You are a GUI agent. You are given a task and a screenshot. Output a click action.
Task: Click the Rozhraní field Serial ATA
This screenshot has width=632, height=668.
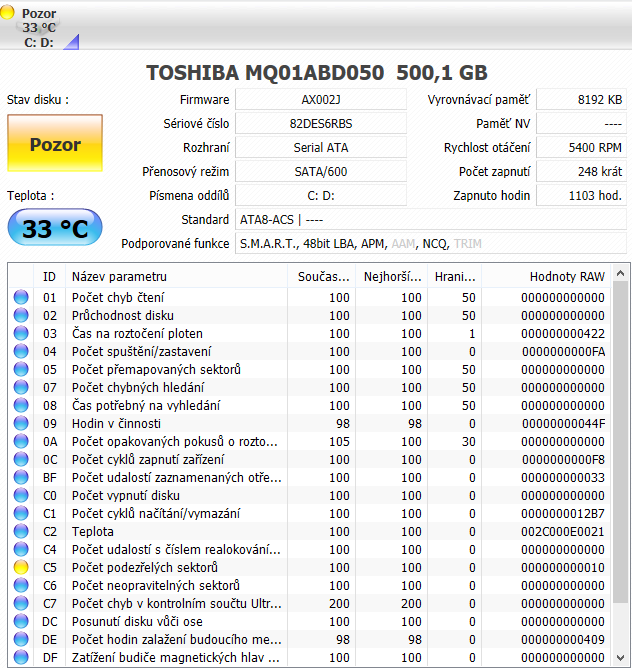321,147
